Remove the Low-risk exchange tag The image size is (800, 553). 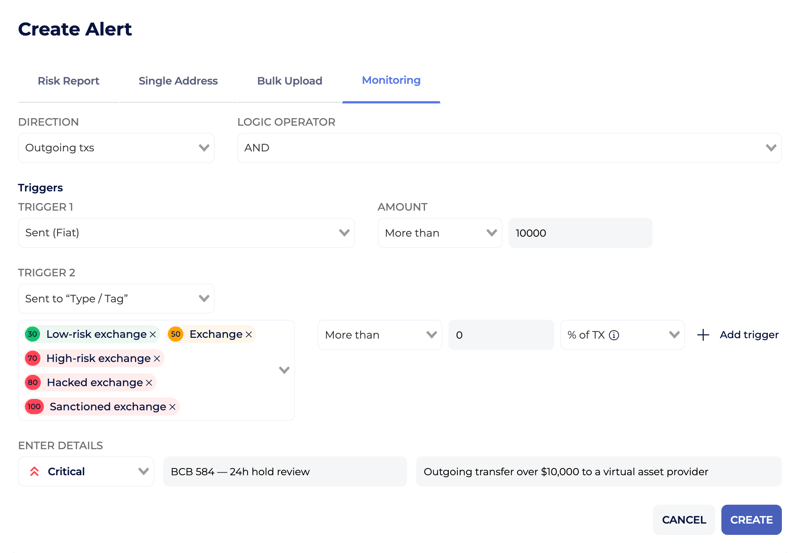pos(153,335)
